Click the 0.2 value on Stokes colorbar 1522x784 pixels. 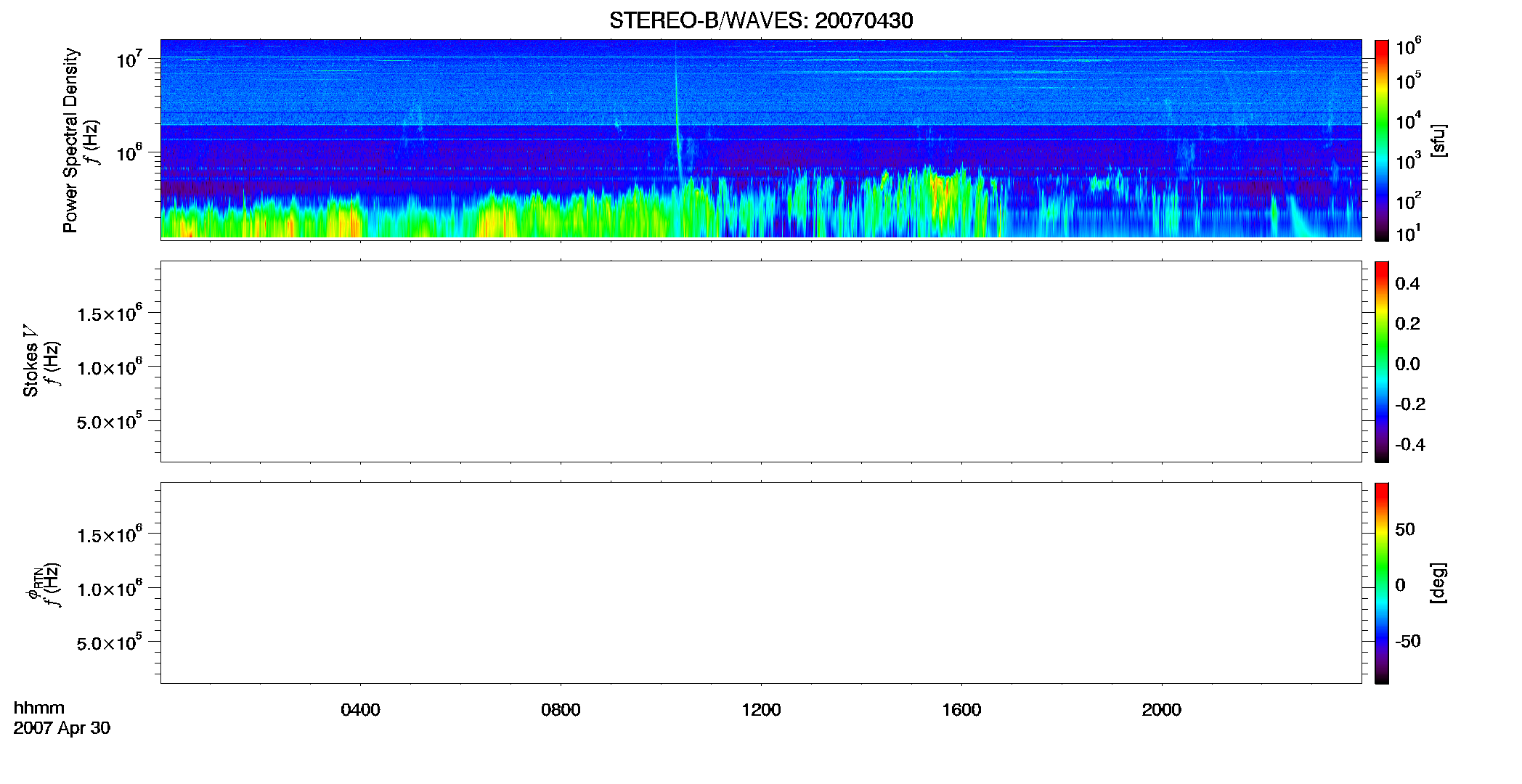tap(1407, 324)
